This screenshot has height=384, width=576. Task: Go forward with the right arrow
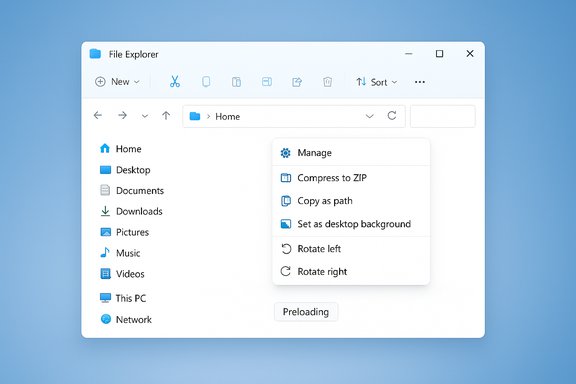(x=122, y=115)
